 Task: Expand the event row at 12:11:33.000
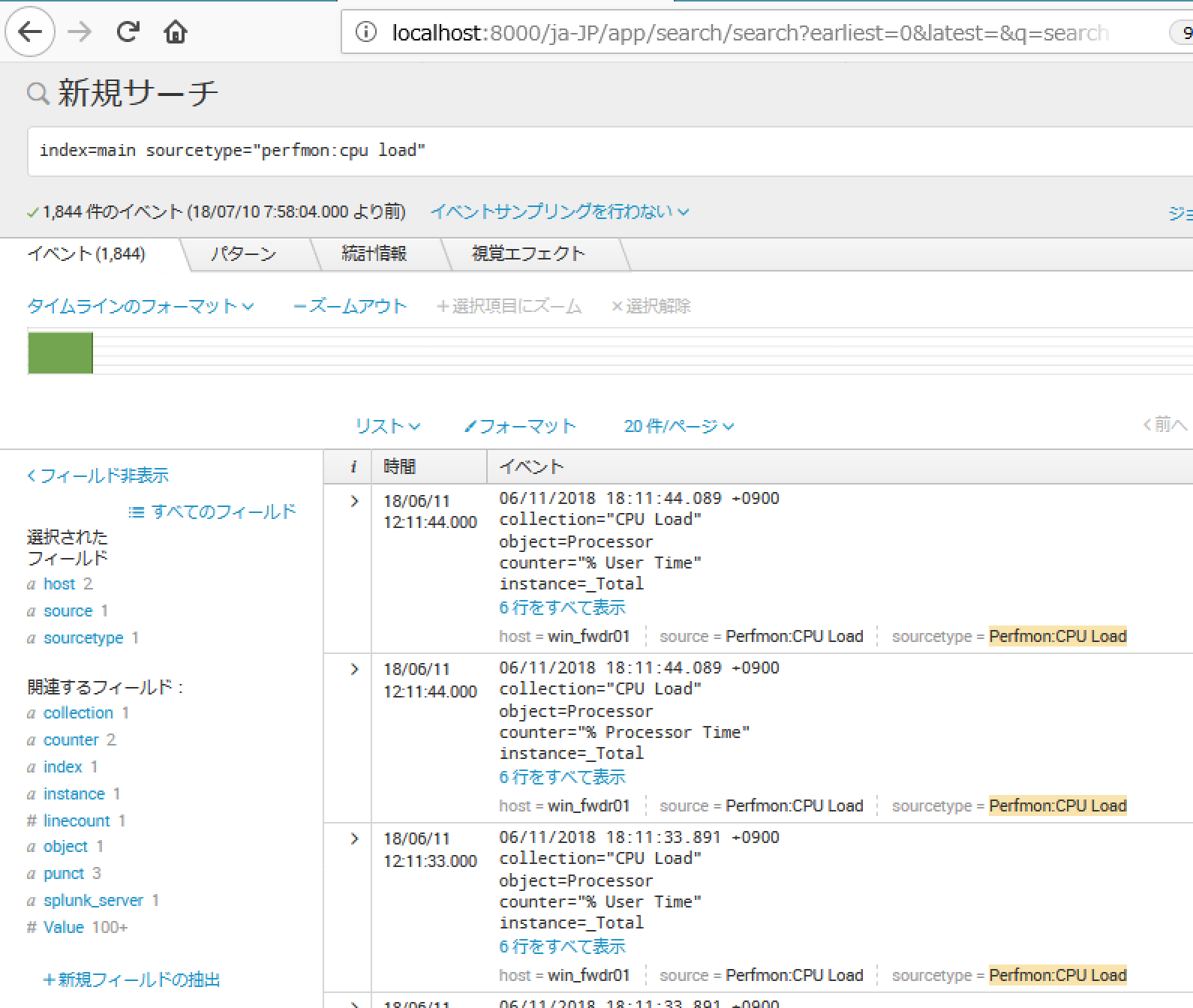[355, 838]
